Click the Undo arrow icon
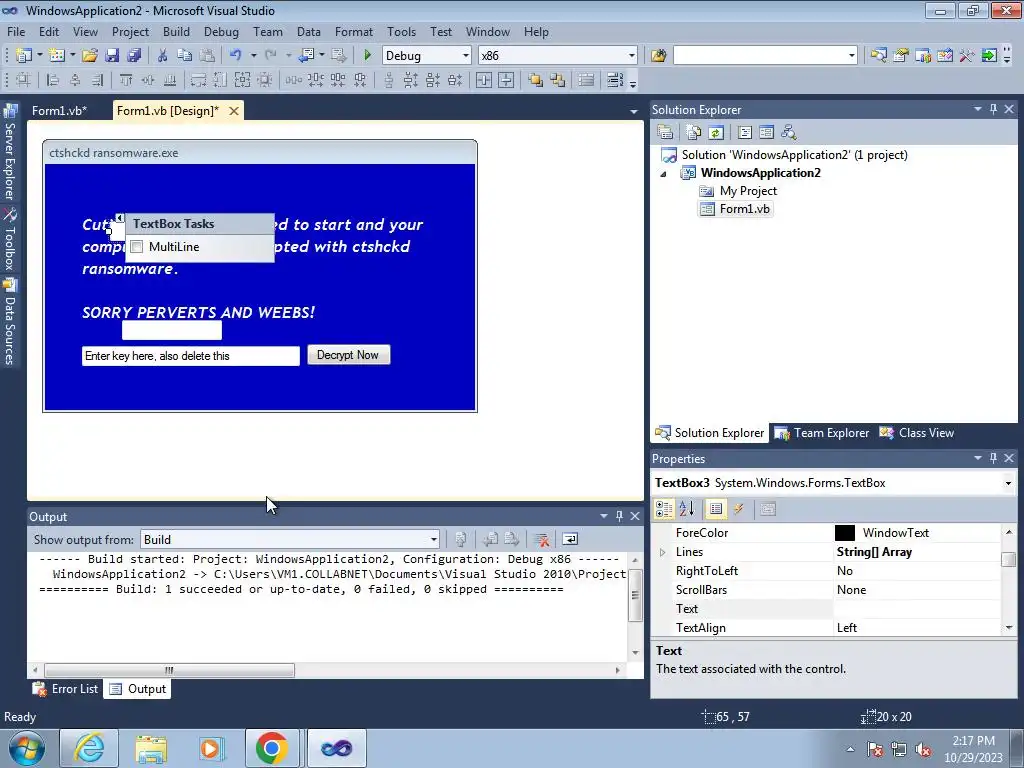This screenshot has width=1024, height=768. (x=236, y=56)
